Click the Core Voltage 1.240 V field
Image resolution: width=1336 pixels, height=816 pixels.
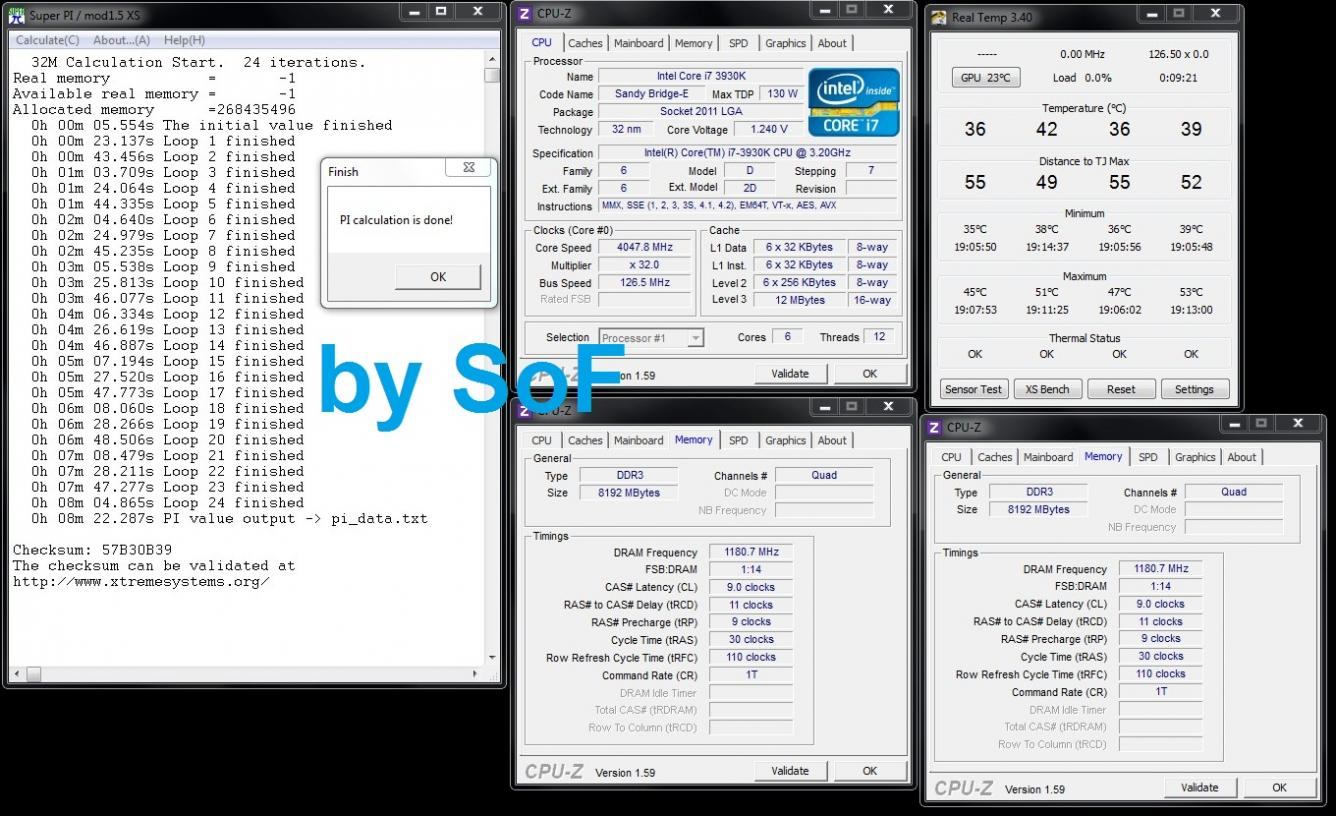(768, 130)
